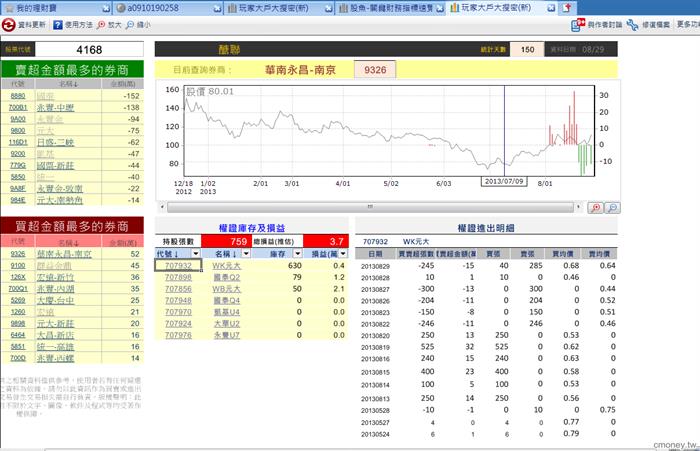The image size is (700, 451).
Task: Open the blue 使用方法 help icon
Action: tap(58, 25)
